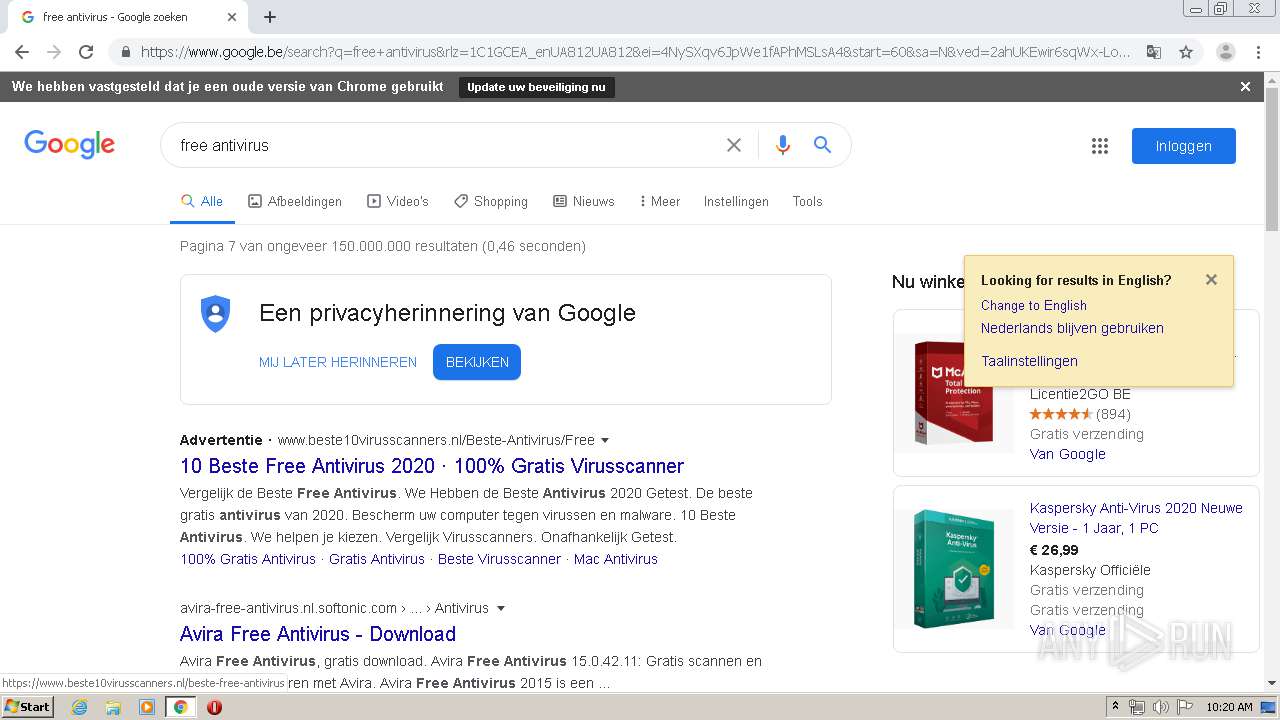
Task: Click the page vertical scrollbar thumb
Action: point(1272,160)
